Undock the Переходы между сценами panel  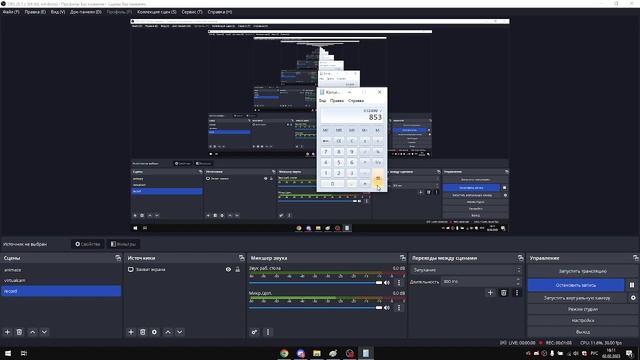(x=520, y=258)
